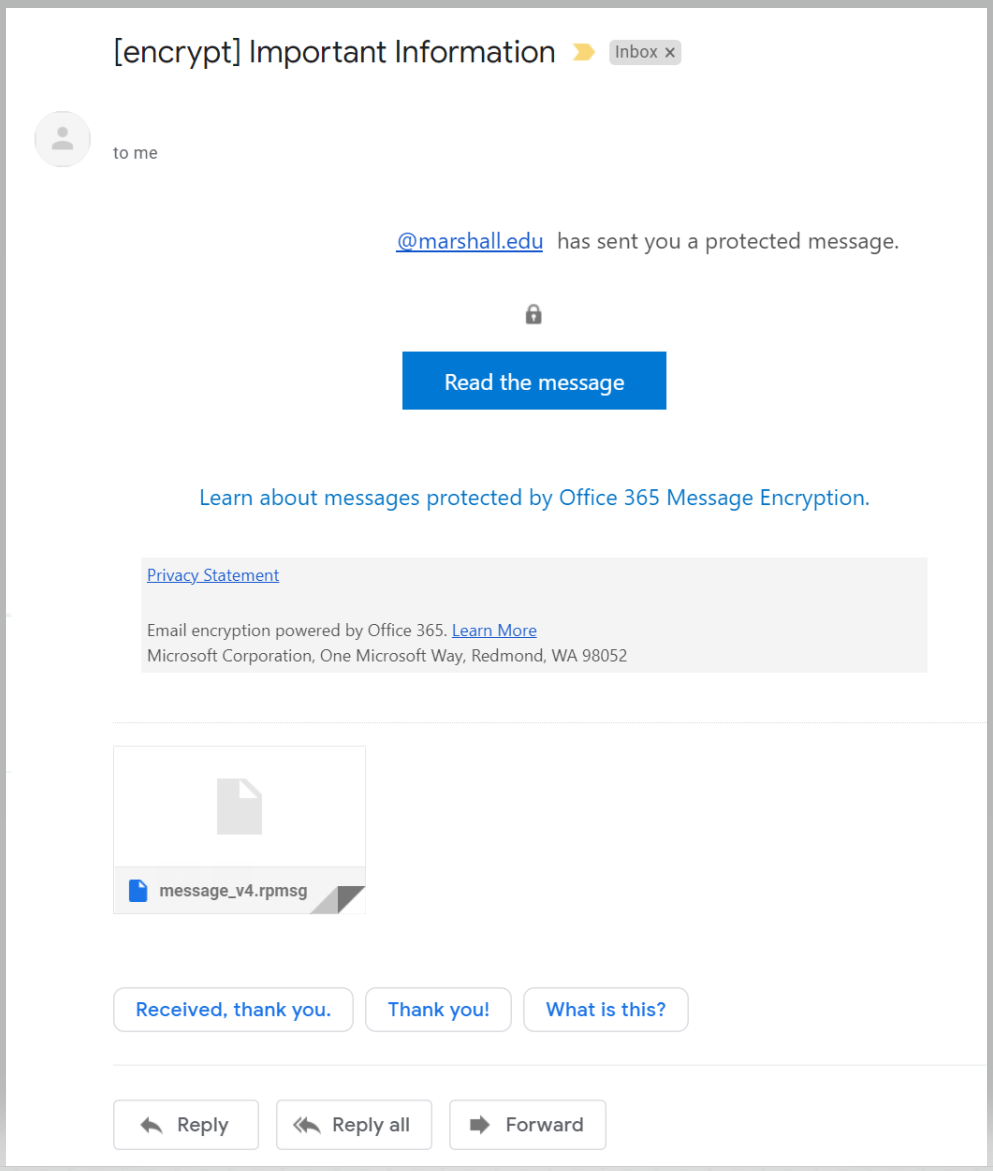Choose the 'What is this?' smart reply
The height and width of the screenshot is (1171, 993).
click(606, 1010)
